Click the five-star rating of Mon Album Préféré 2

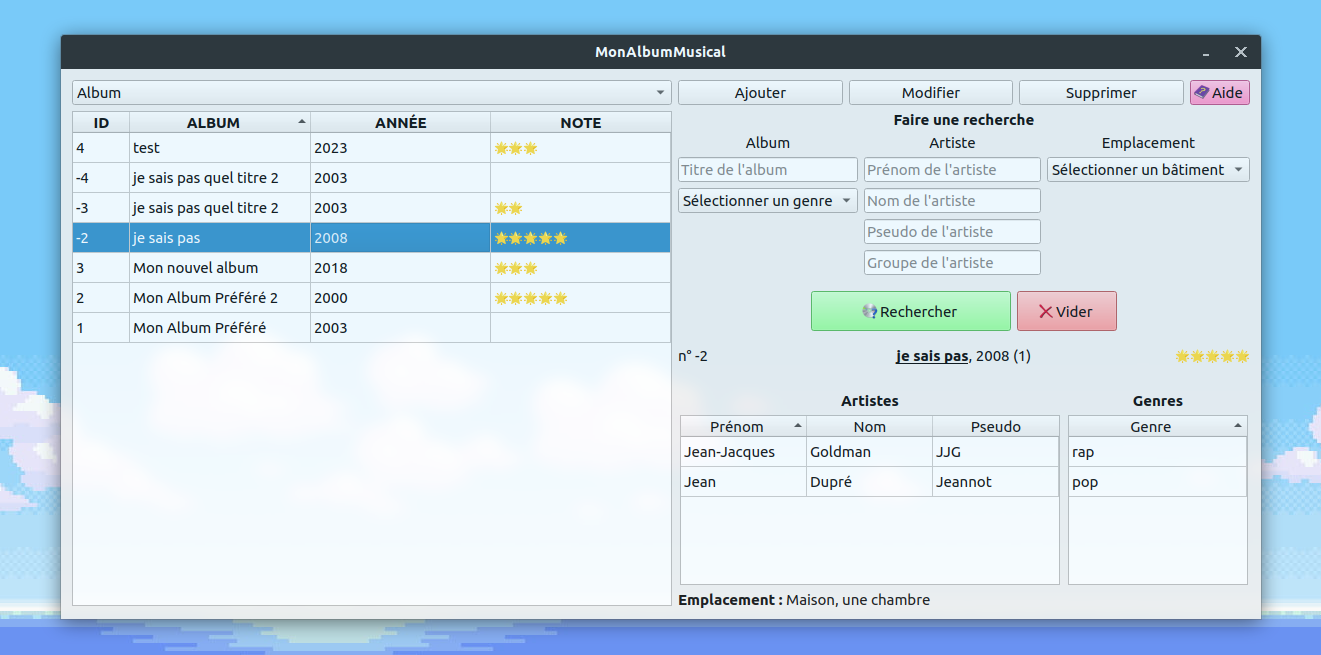(x=531, y=298)
